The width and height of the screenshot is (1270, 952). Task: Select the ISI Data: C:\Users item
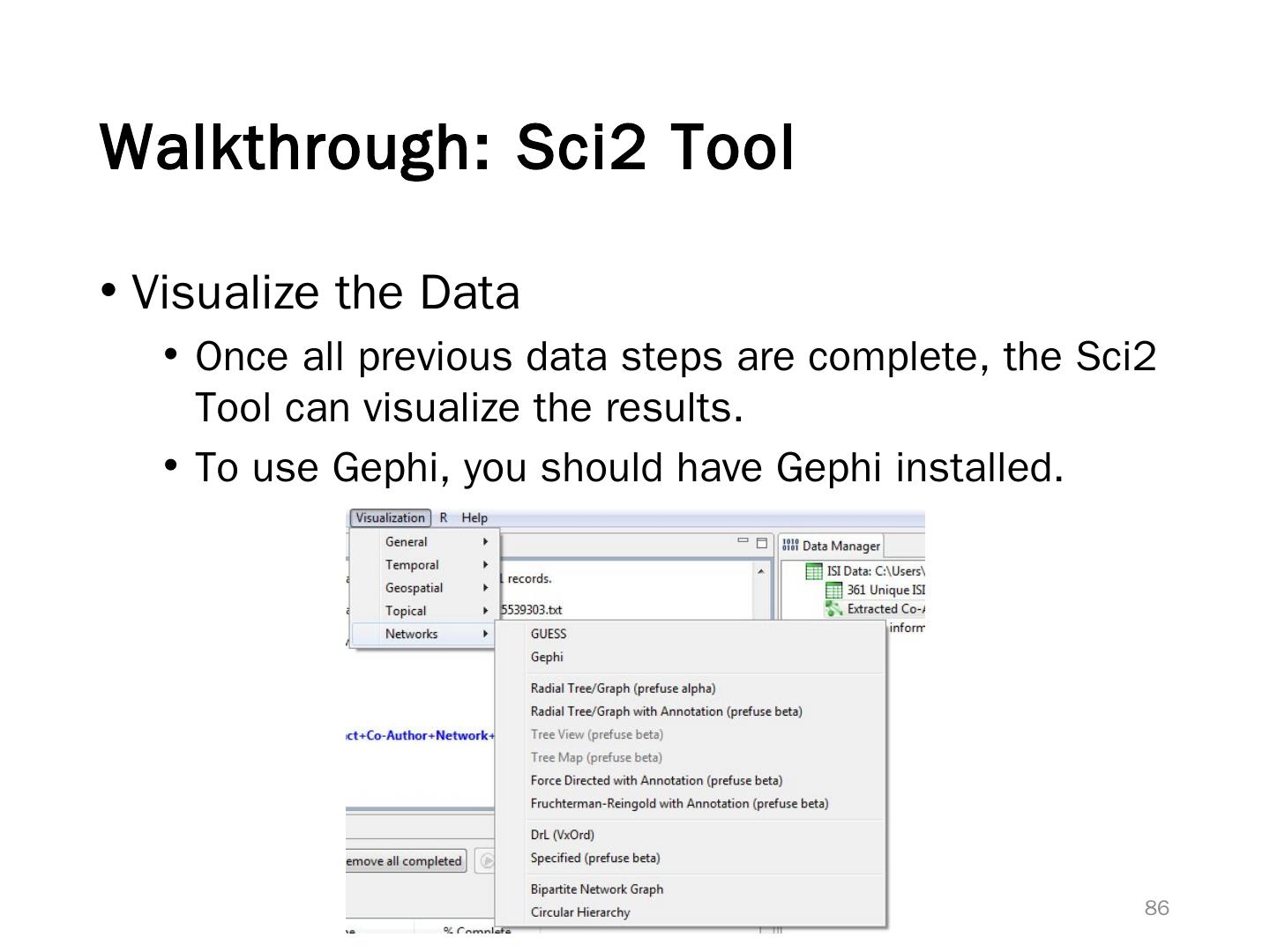(875, 571)
